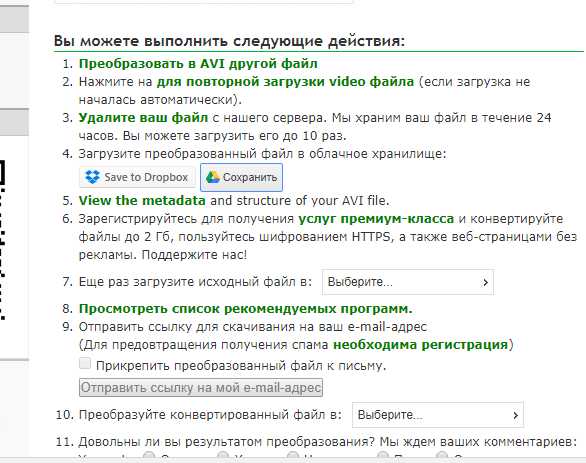This screenshot has height=463, width=586.
Task: Click 'для повторной загрузки video файла' link
Action: 285,81
